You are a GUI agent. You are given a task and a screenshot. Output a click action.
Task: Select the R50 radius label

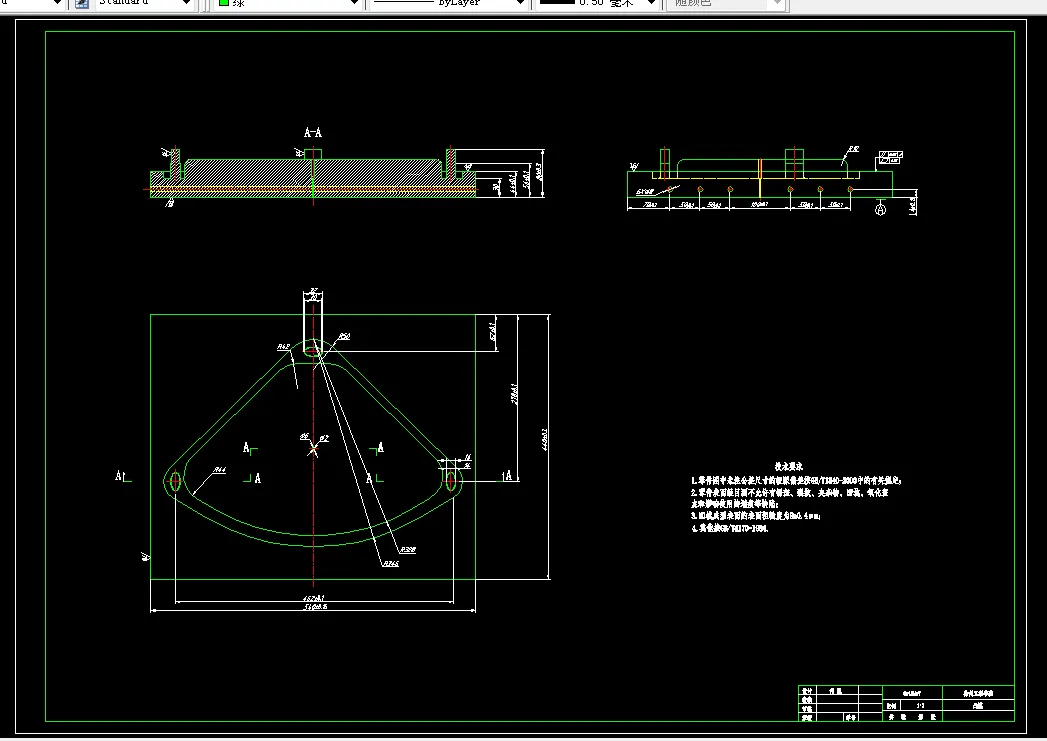click(344, 336)
